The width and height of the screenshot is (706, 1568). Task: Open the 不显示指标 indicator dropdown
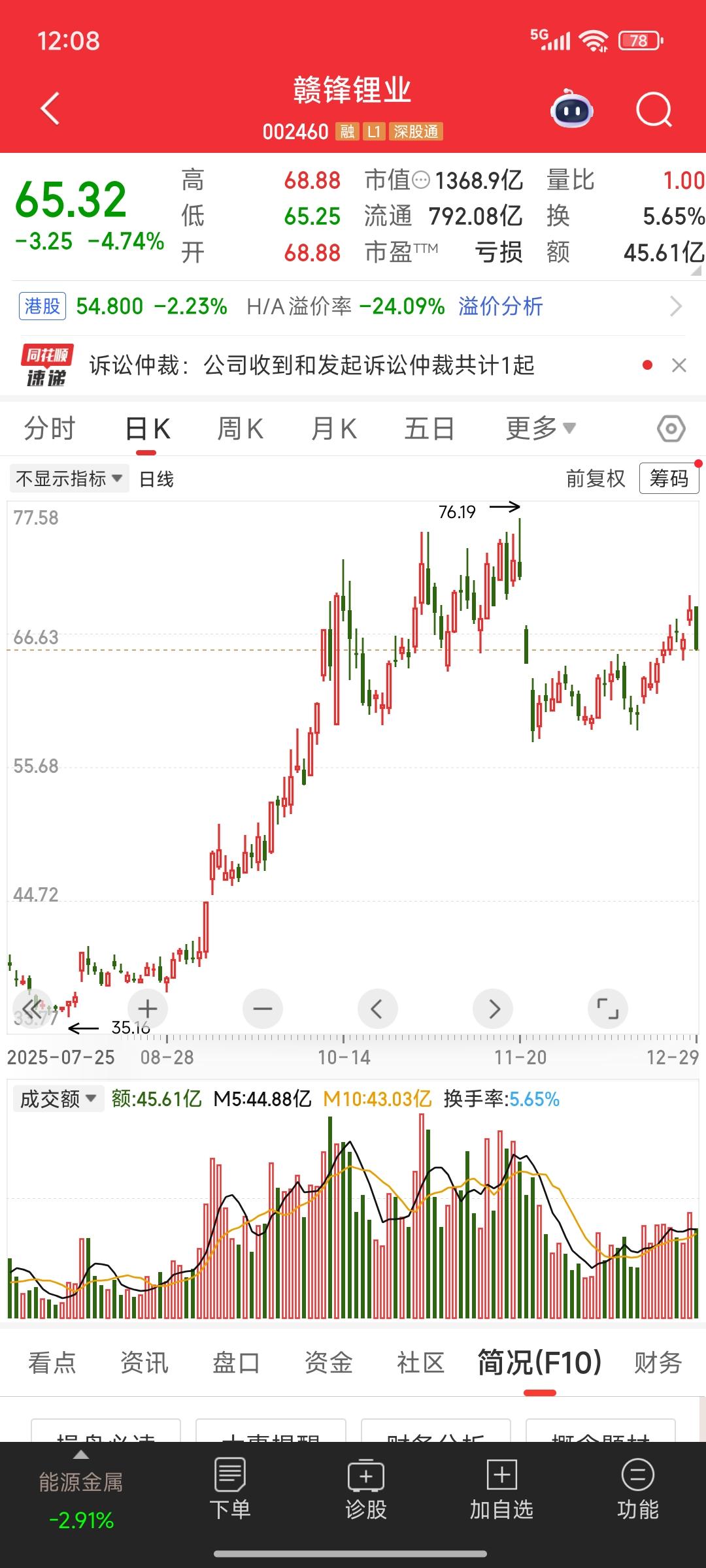tap(69, 478)
